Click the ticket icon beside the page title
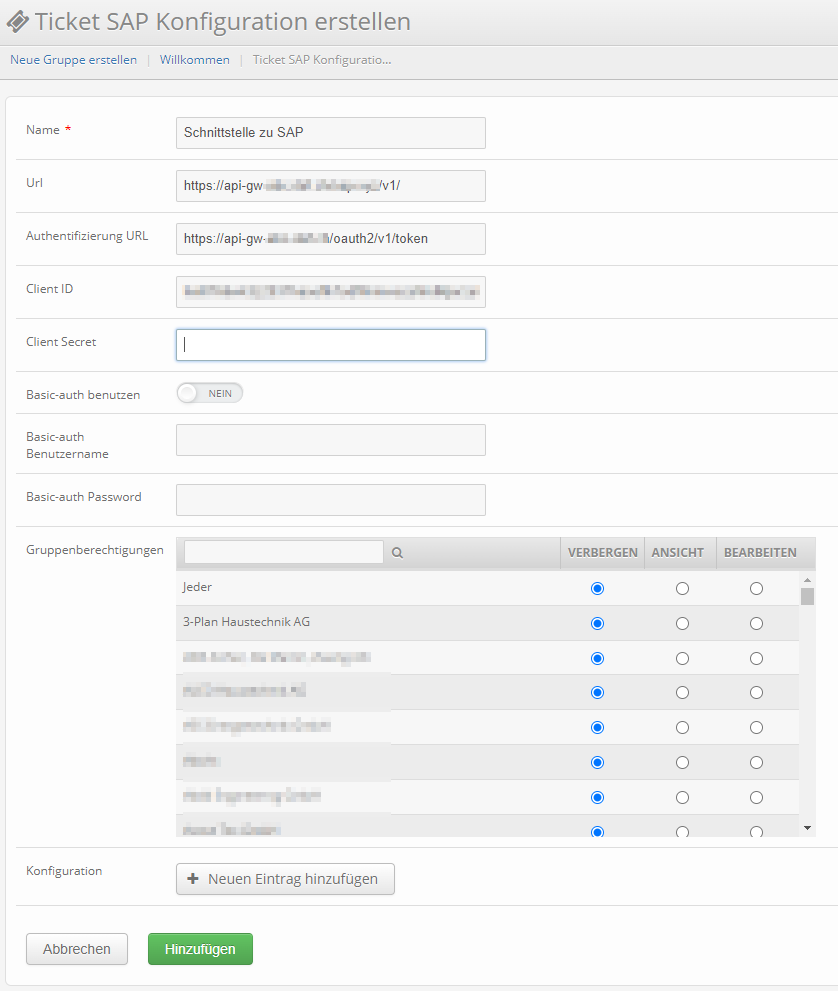838x991 pixels. (18, 21)
